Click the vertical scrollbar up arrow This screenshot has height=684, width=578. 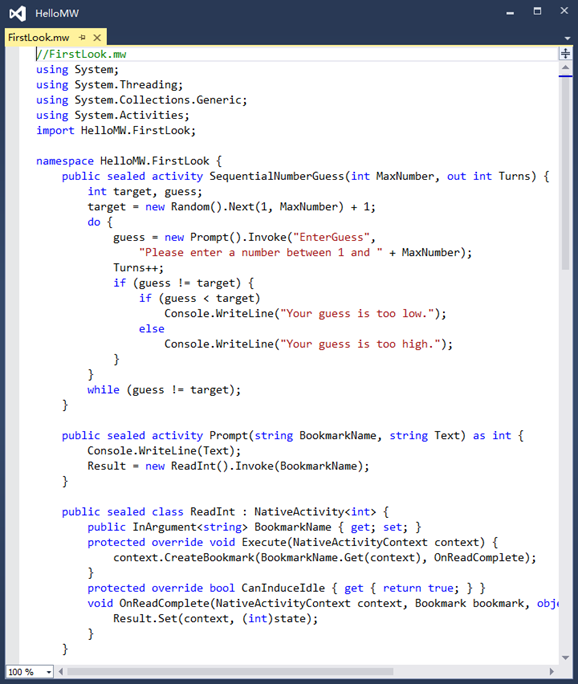565,68
